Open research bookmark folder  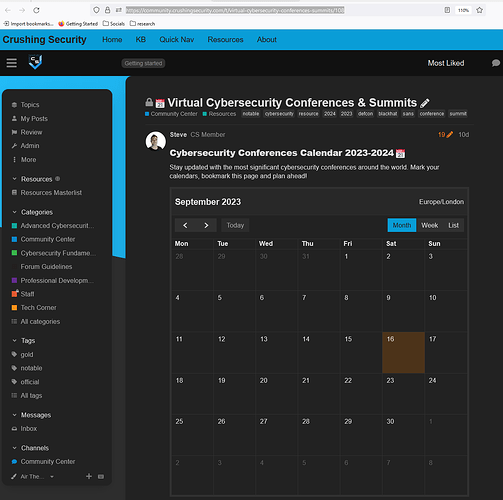(x=142, y=24)
